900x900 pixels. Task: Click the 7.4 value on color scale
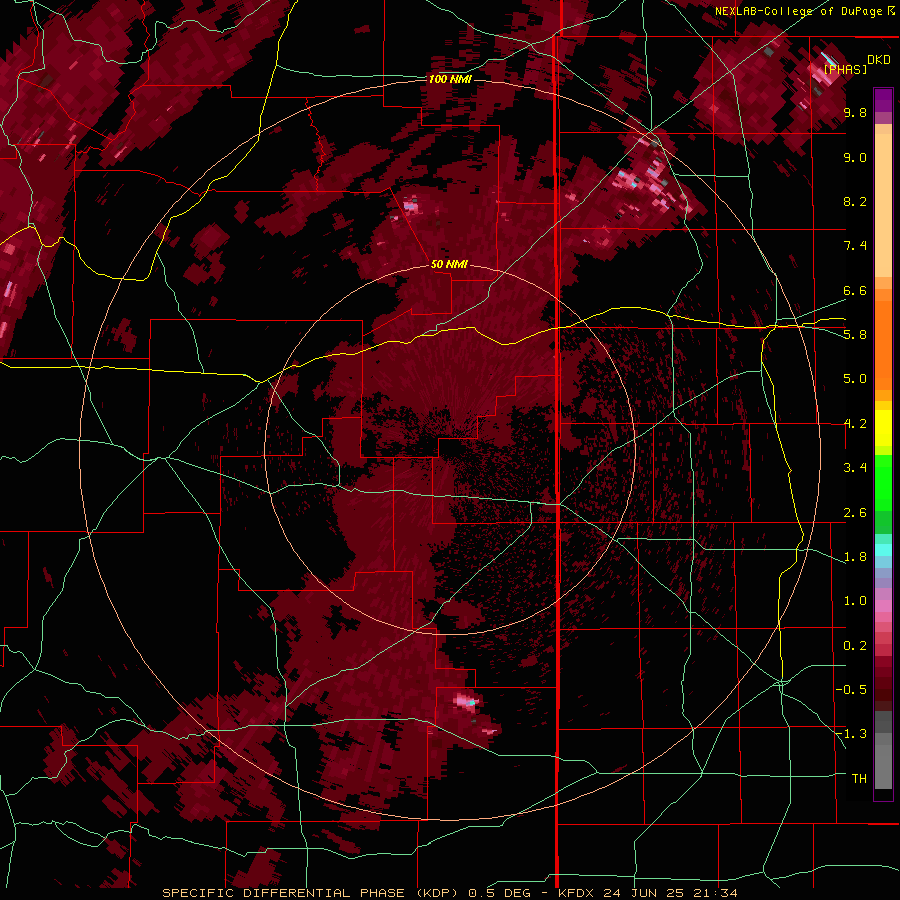coord(855,246)
